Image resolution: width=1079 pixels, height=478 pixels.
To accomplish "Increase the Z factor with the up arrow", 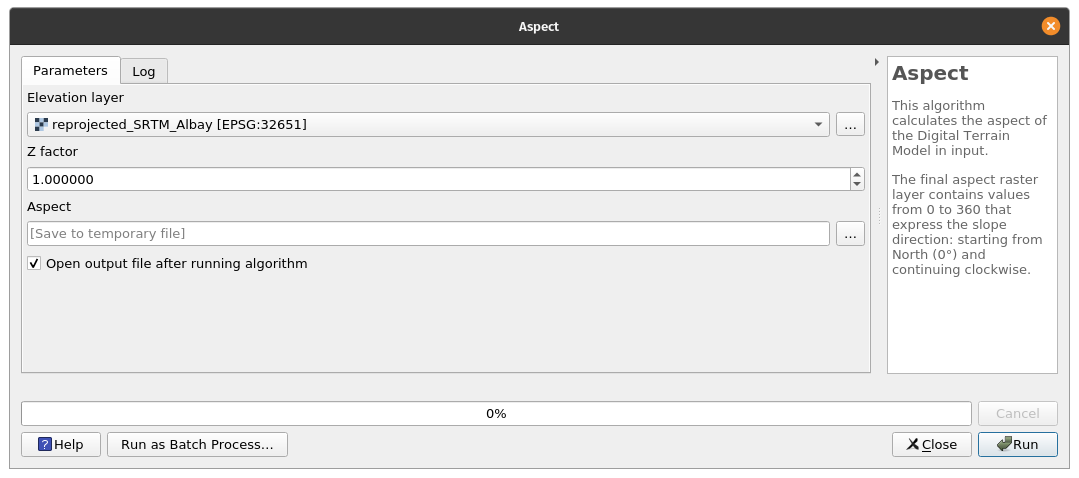I will click(857, 174).
